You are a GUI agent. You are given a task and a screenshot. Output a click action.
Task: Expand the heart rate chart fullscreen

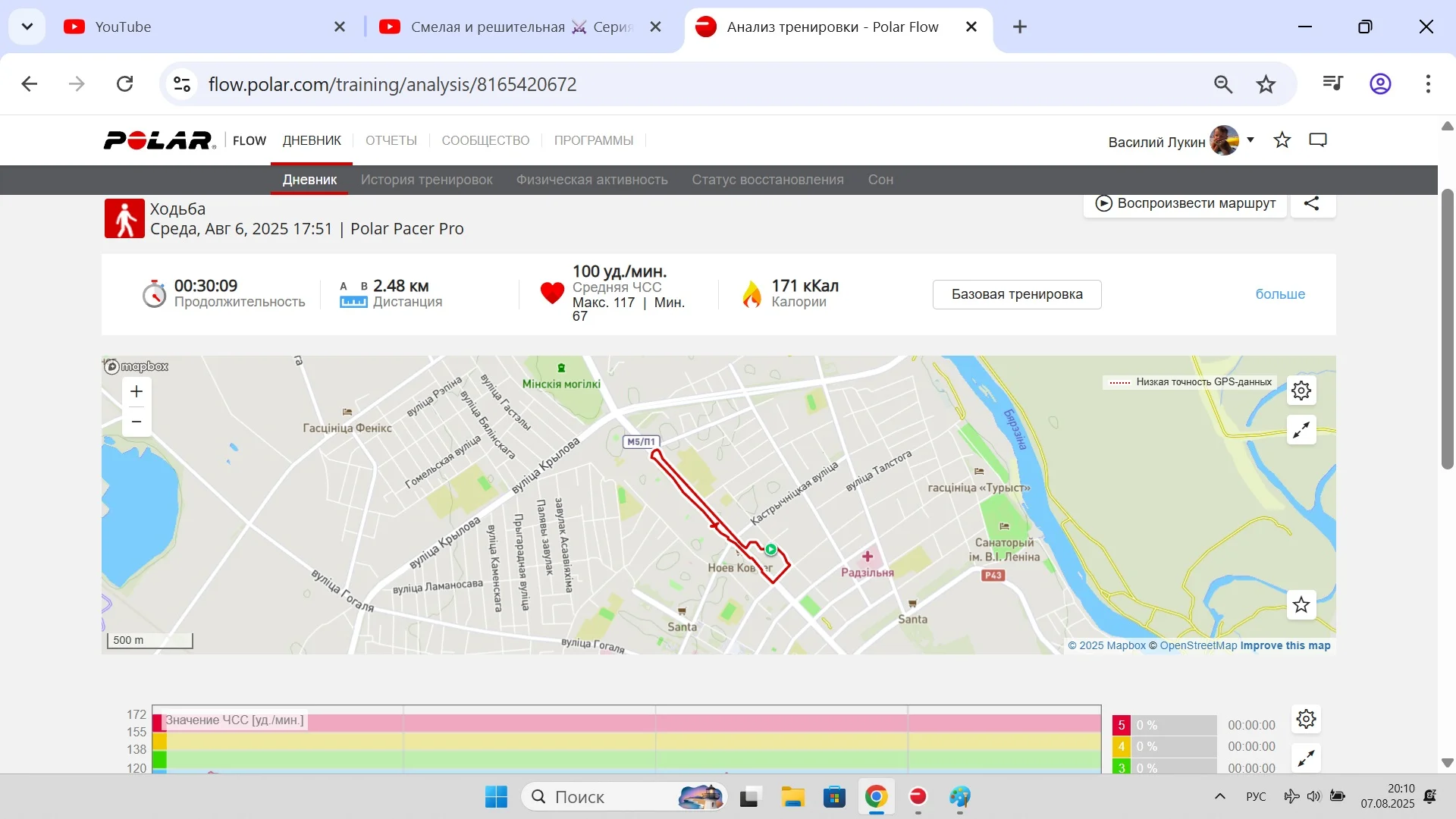pyautogui.click(x=1306, y=758)
